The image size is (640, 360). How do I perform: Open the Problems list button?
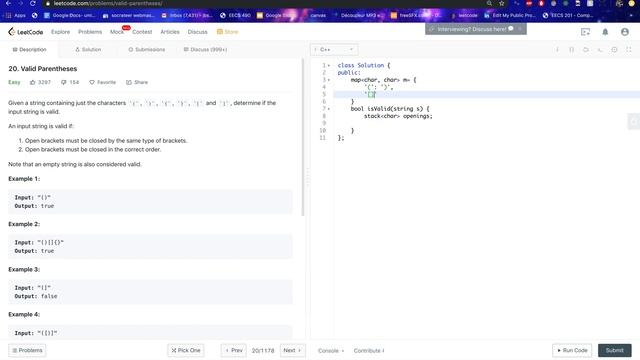[27, 350]
